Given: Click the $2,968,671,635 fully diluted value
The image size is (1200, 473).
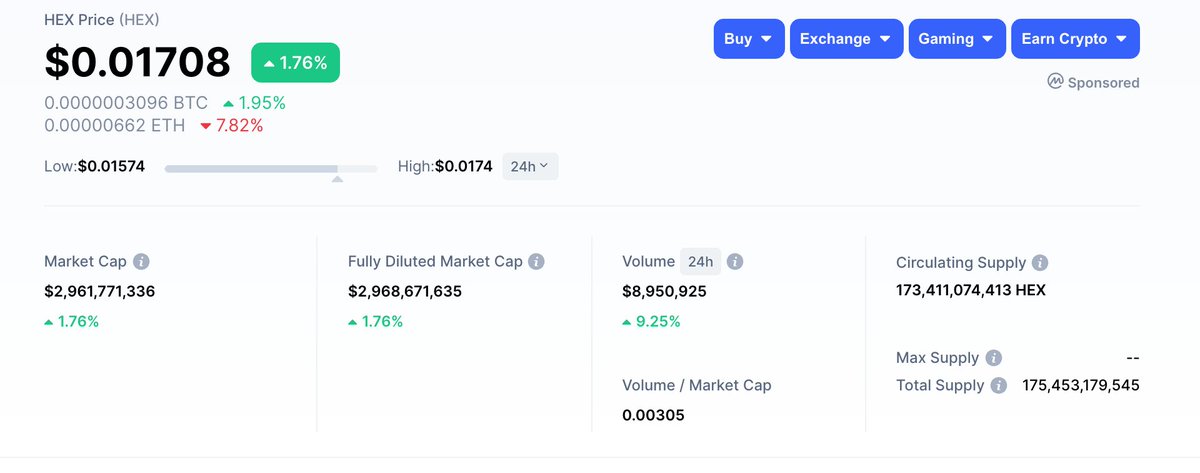Looking at the screenshot, I should pyautogui.click(x=405, y=292).
